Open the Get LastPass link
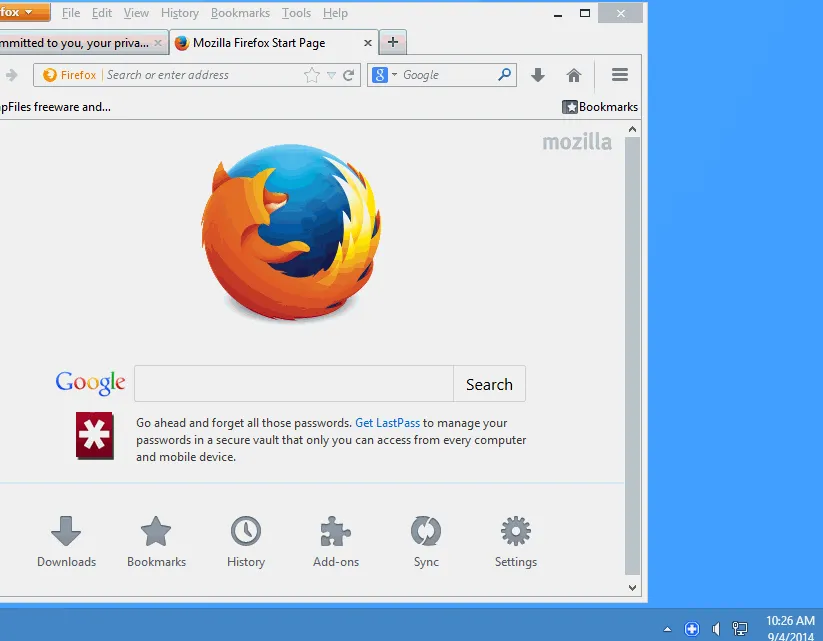The image size is (823, 641). tap(387, 423)
